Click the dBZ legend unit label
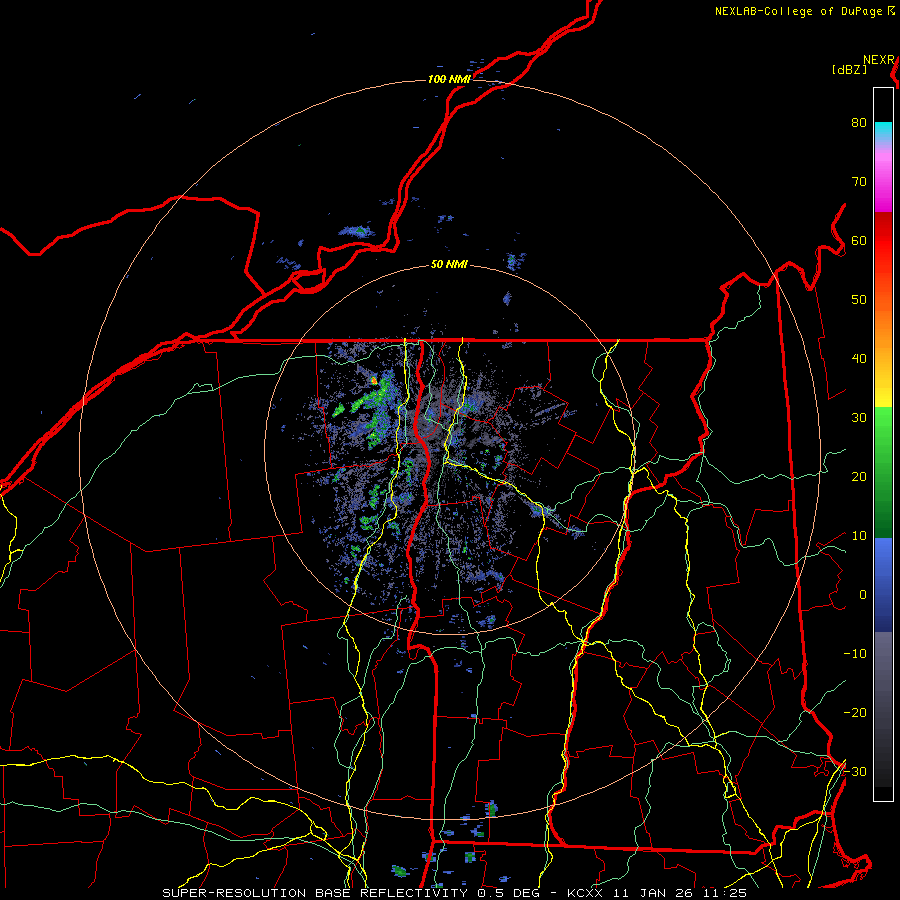 849,69
